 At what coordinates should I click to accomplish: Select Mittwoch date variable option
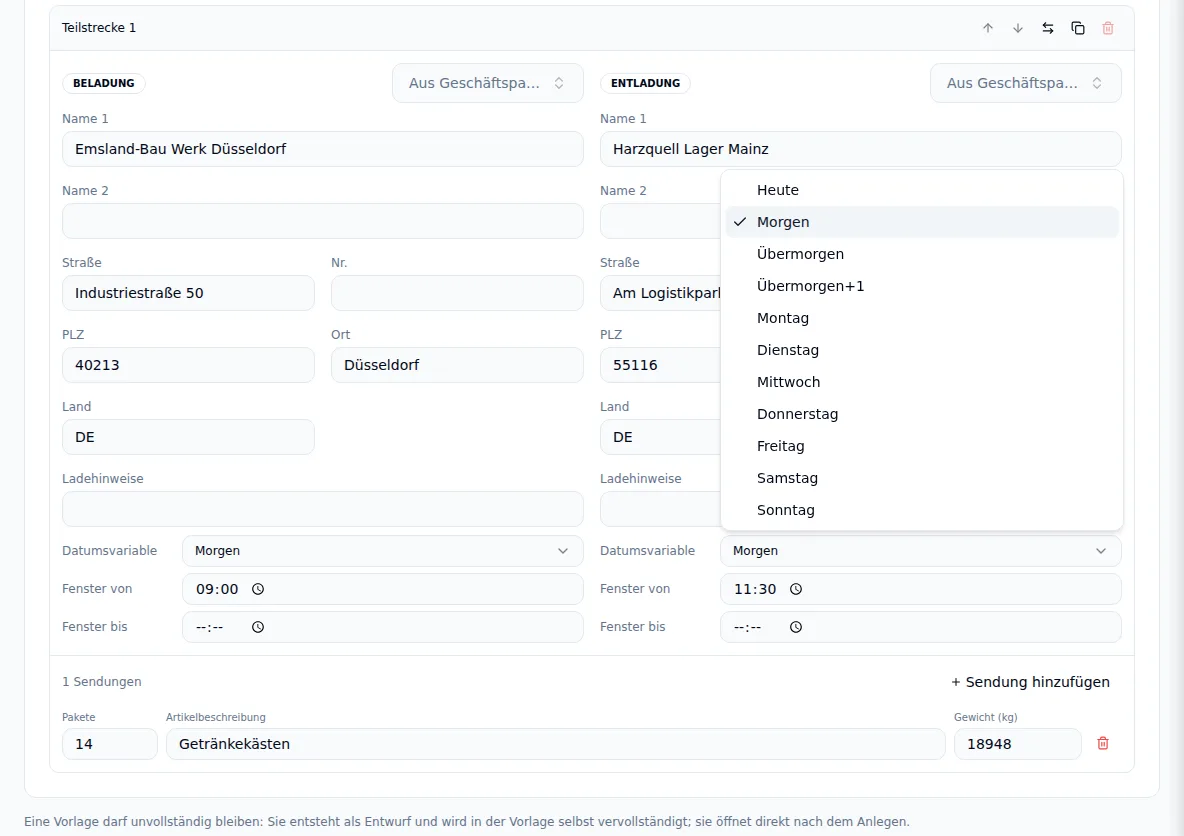[x=922, y=382]
